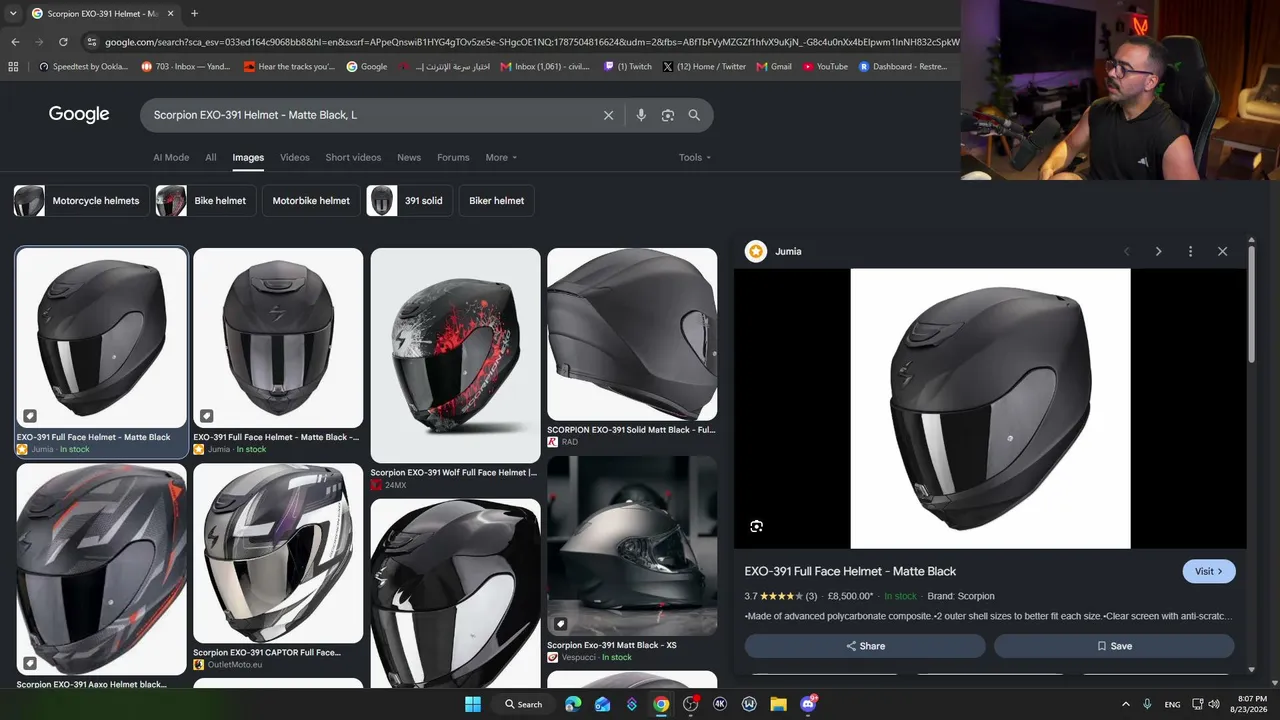The width and height of the screenshot is (1280, 720).
Task: Click the large helmet image in preview
Action: coord(990,408)
